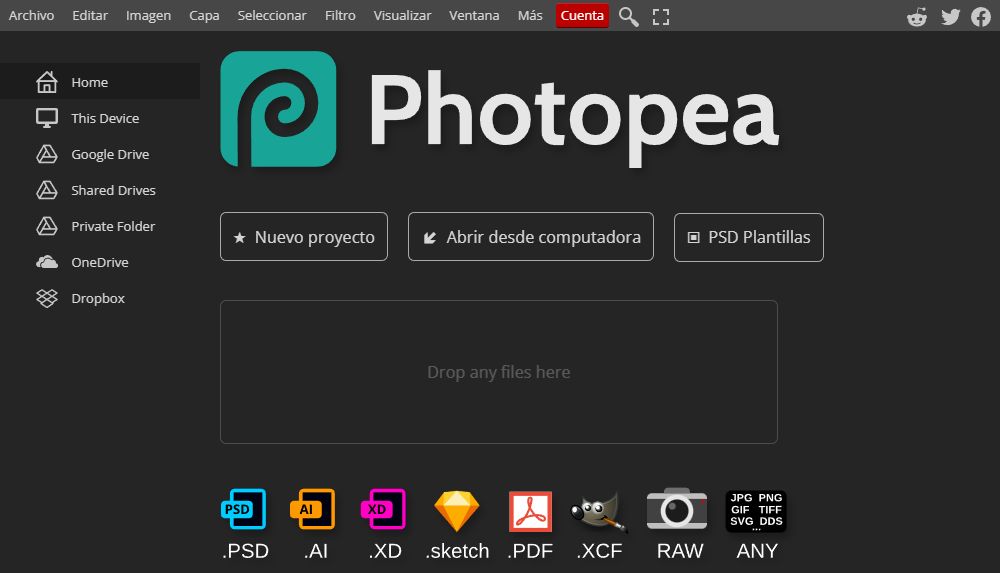This screenshot has height=573, width=1000.
Task: Click the This Device monitor icon
Action: (47, 118)
